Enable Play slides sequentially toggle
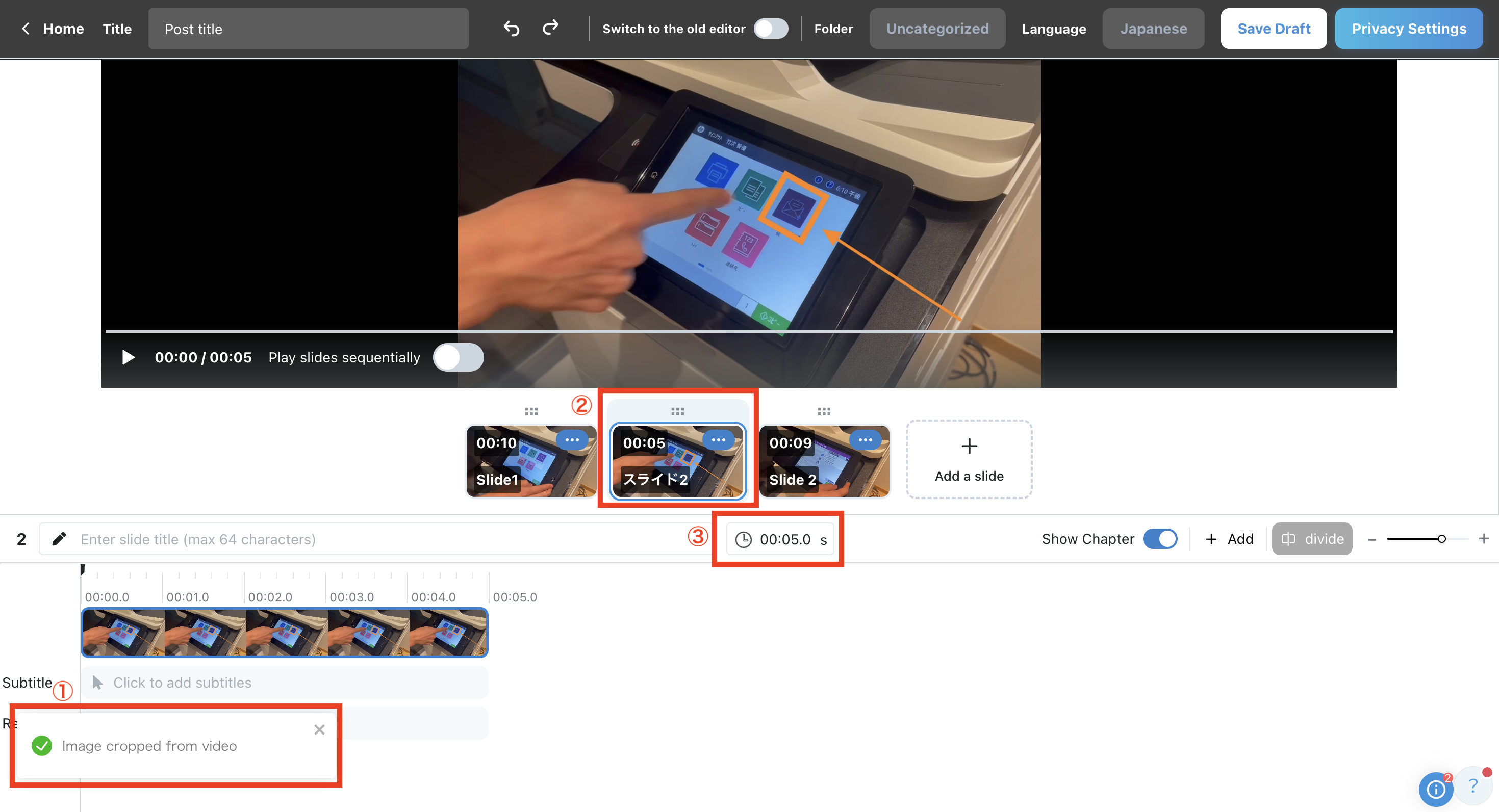This screenshot has height=812, width=1499. click(x=458, y=357)
